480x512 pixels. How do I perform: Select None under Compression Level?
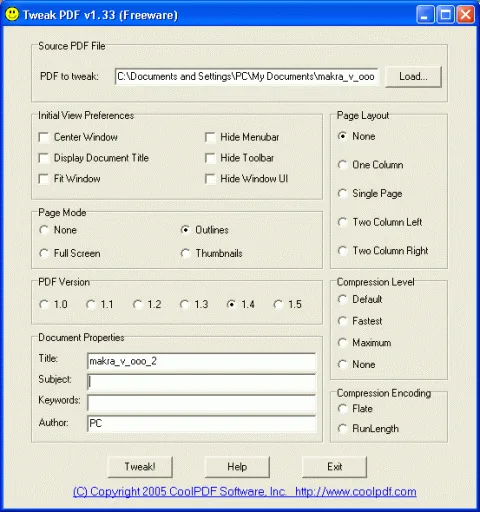(342, 364)
